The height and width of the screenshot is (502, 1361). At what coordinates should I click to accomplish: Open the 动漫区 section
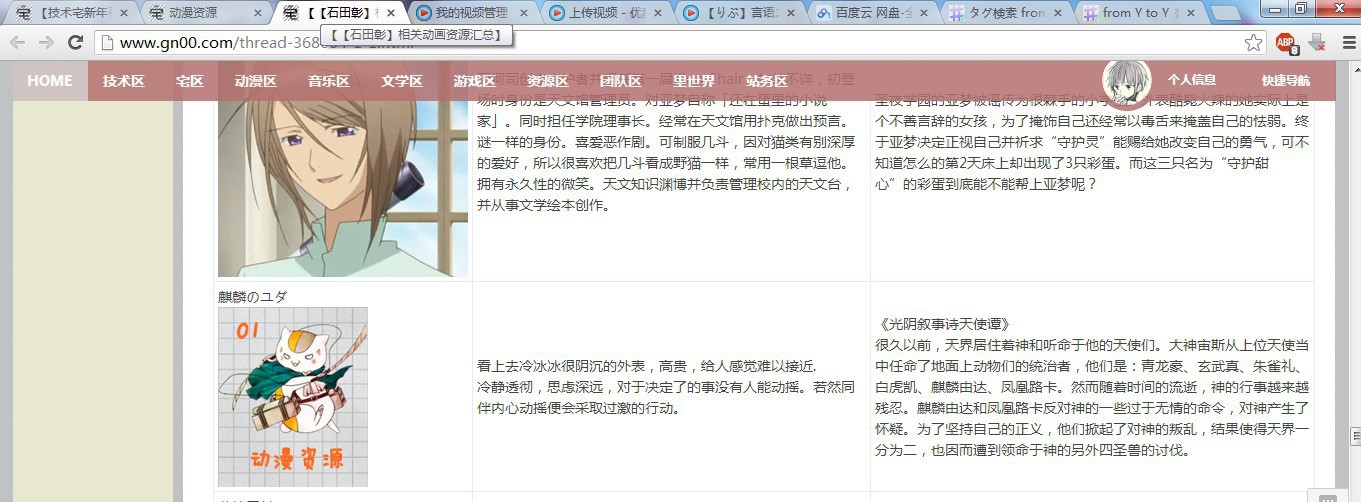(255, 81)
